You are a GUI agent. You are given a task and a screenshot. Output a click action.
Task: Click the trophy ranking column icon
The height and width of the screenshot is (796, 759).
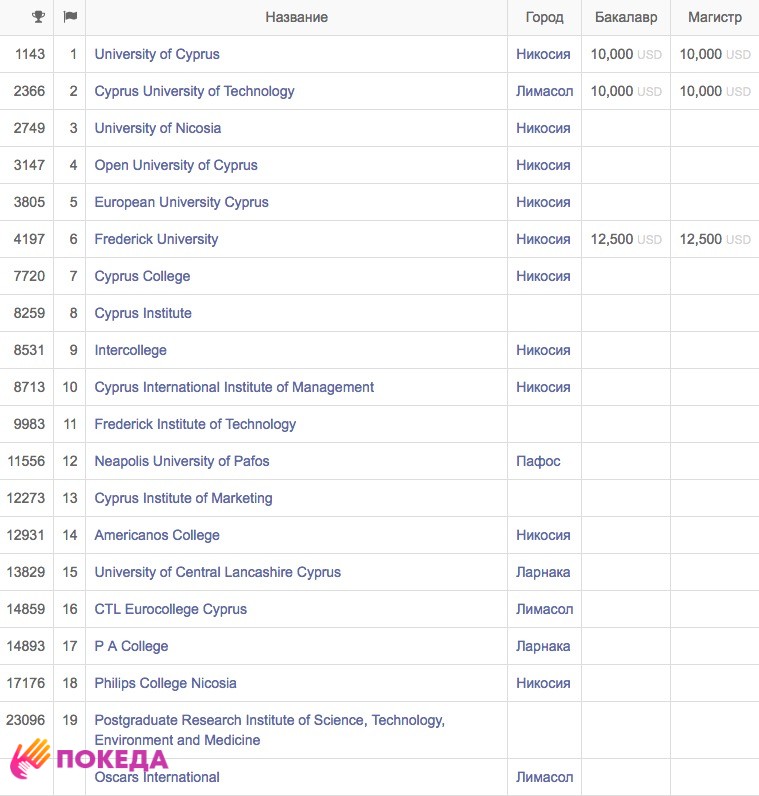click(38, 17)
